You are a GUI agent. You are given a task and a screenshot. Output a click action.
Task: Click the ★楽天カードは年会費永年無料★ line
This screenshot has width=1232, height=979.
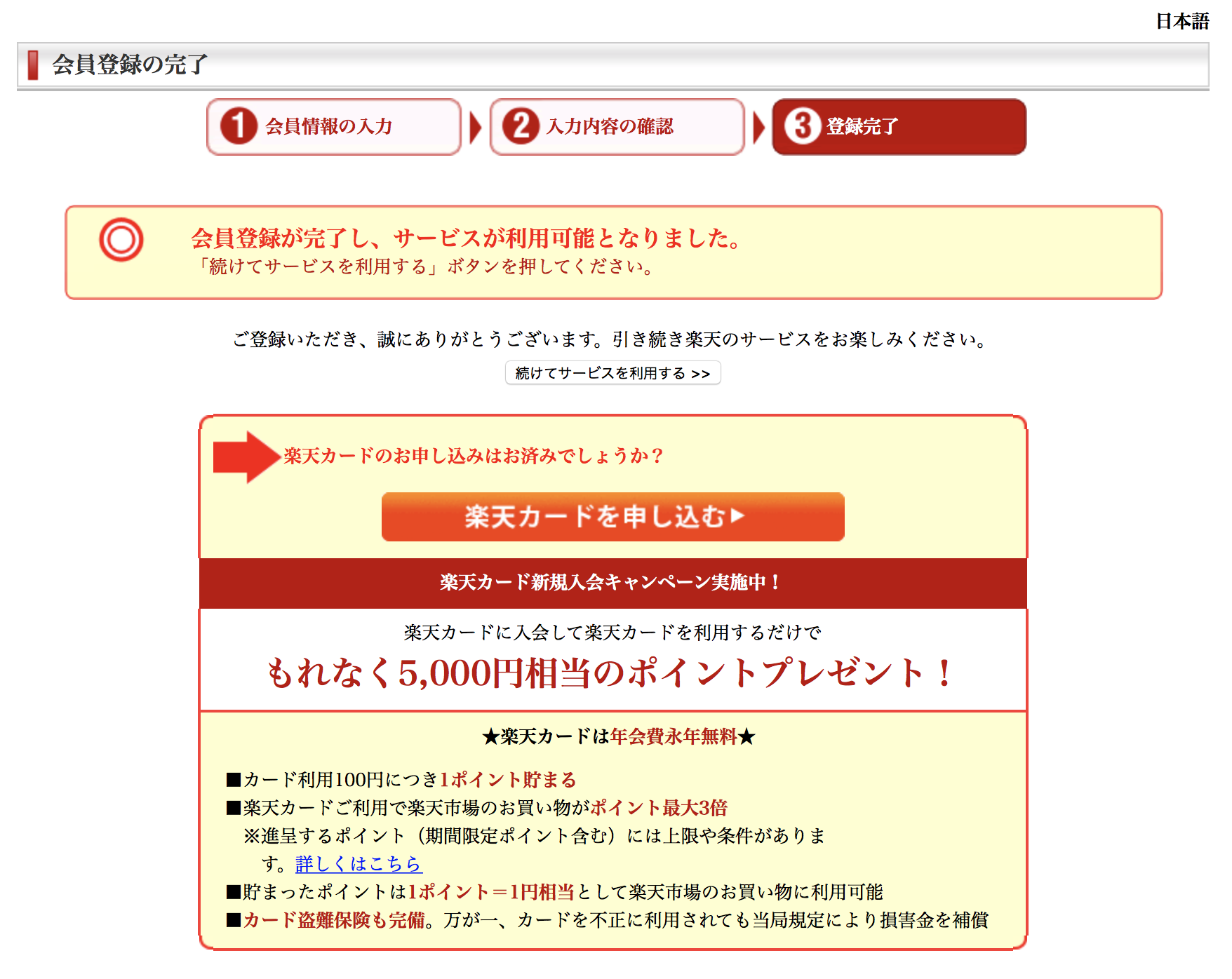(x=618, y=737)
